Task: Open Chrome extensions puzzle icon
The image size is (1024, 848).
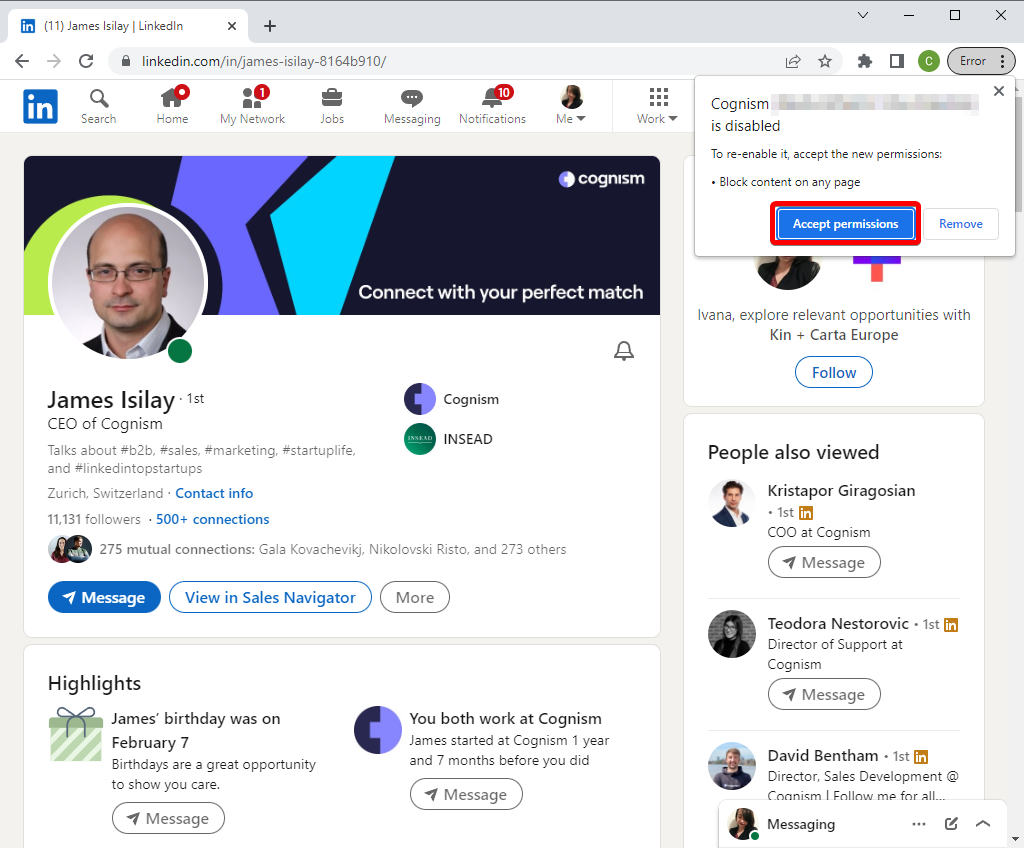Action: click(865, 61)
